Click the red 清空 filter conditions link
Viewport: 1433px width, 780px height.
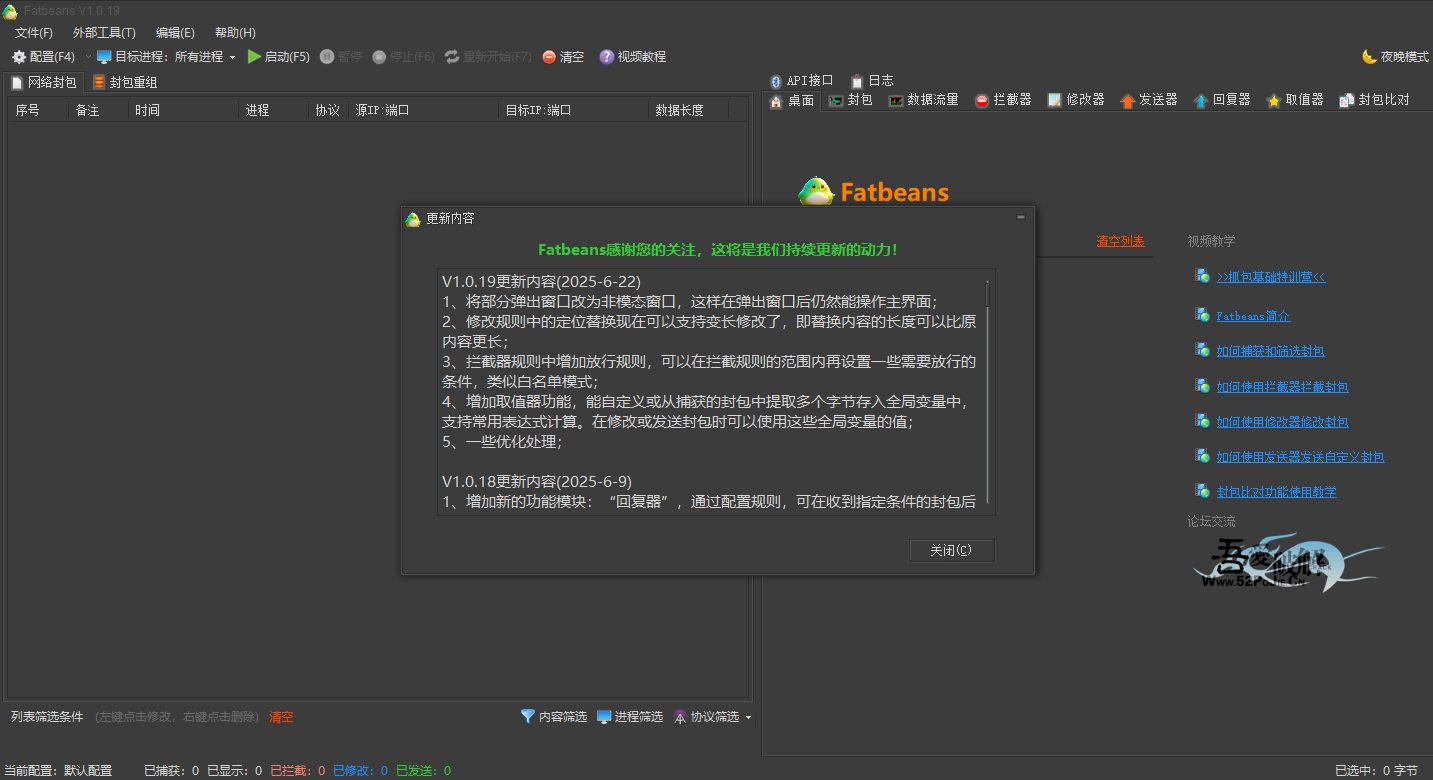(281, 717)
